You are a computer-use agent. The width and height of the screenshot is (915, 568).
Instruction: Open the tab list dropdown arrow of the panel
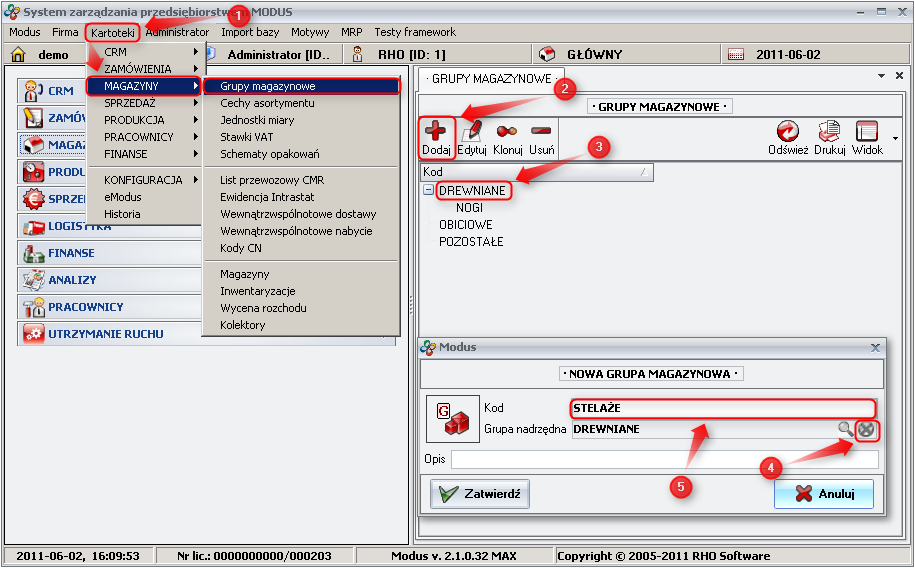click(x=881, y=76)
